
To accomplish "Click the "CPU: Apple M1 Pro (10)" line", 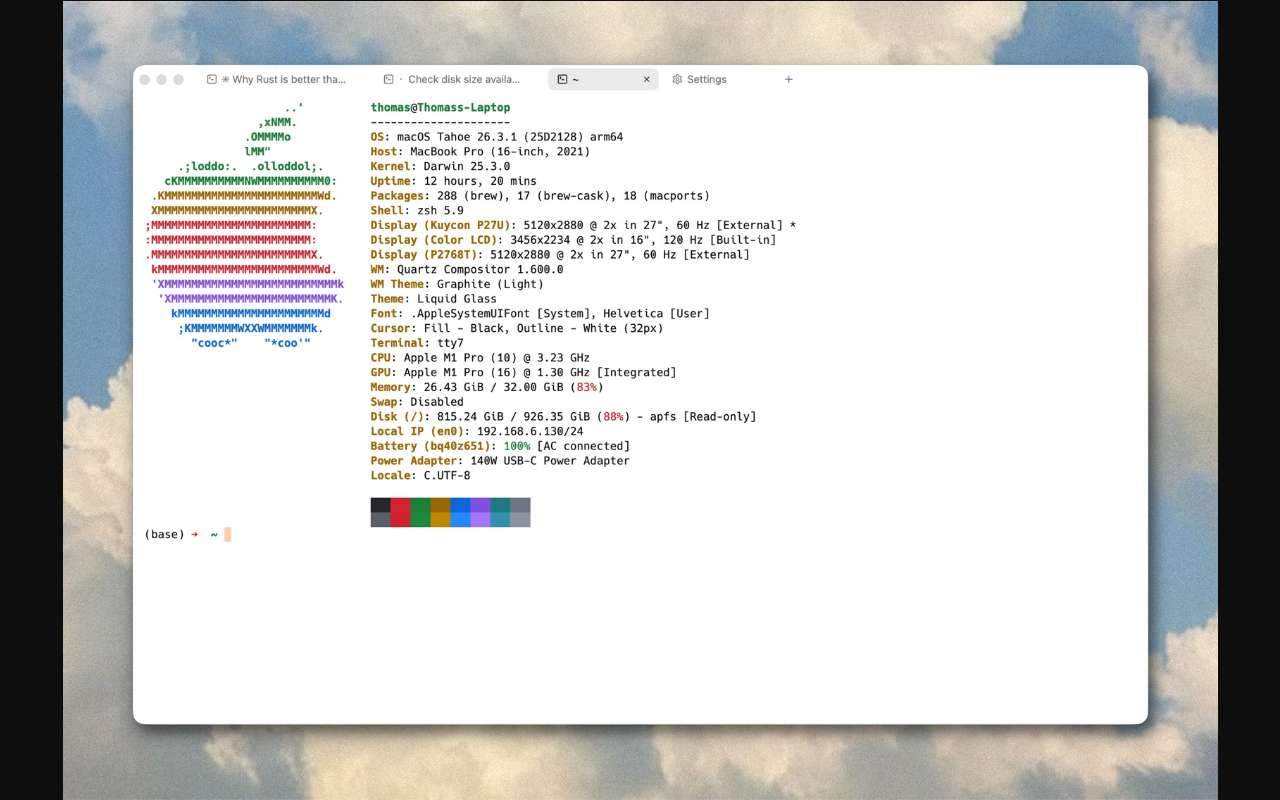I will [480, 357].
